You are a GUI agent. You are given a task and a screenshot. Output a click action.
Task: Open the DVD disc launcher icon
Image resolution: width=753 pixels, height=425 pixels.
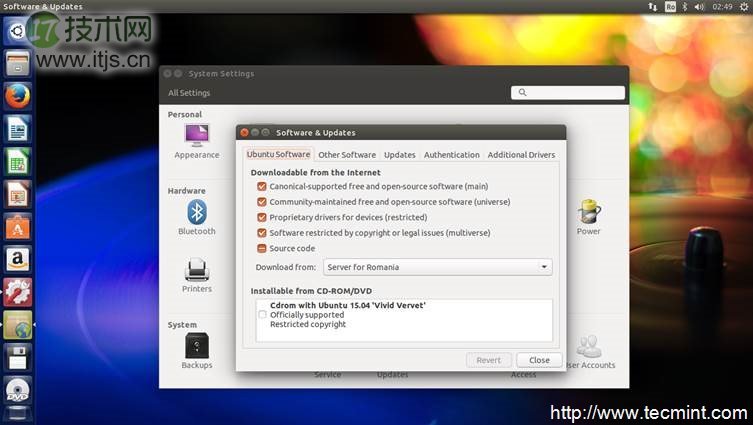pos(17,390)
